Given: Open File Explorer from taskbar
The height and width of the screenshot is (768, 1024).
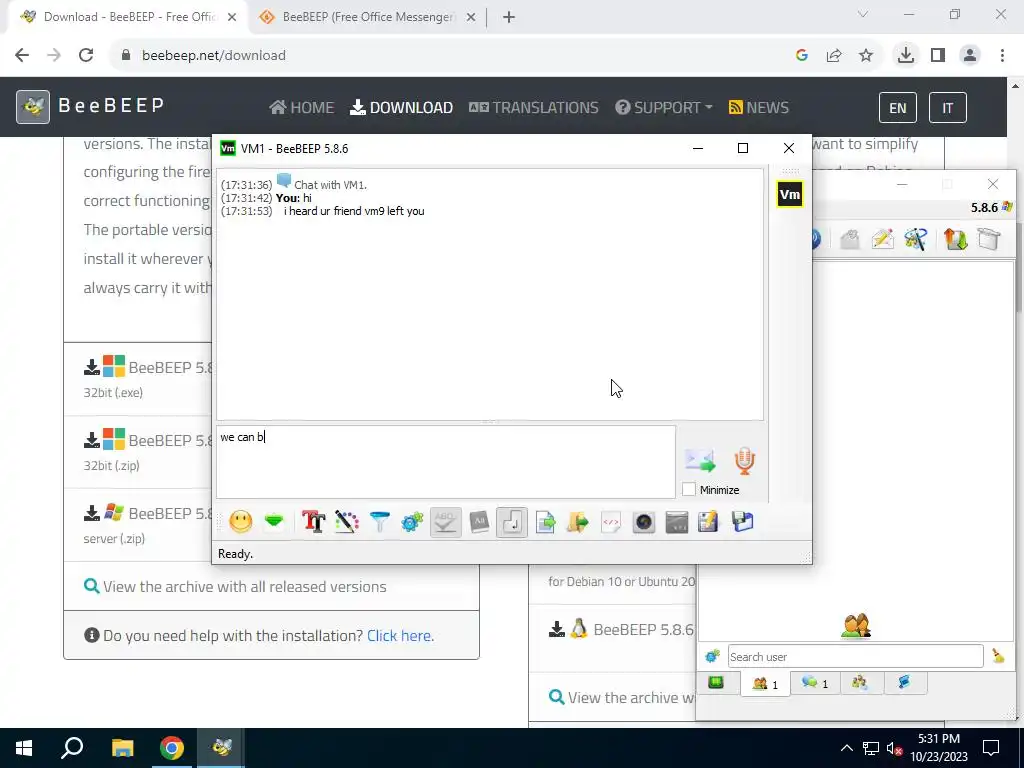Looking at the screenshot, I should 122,748.
